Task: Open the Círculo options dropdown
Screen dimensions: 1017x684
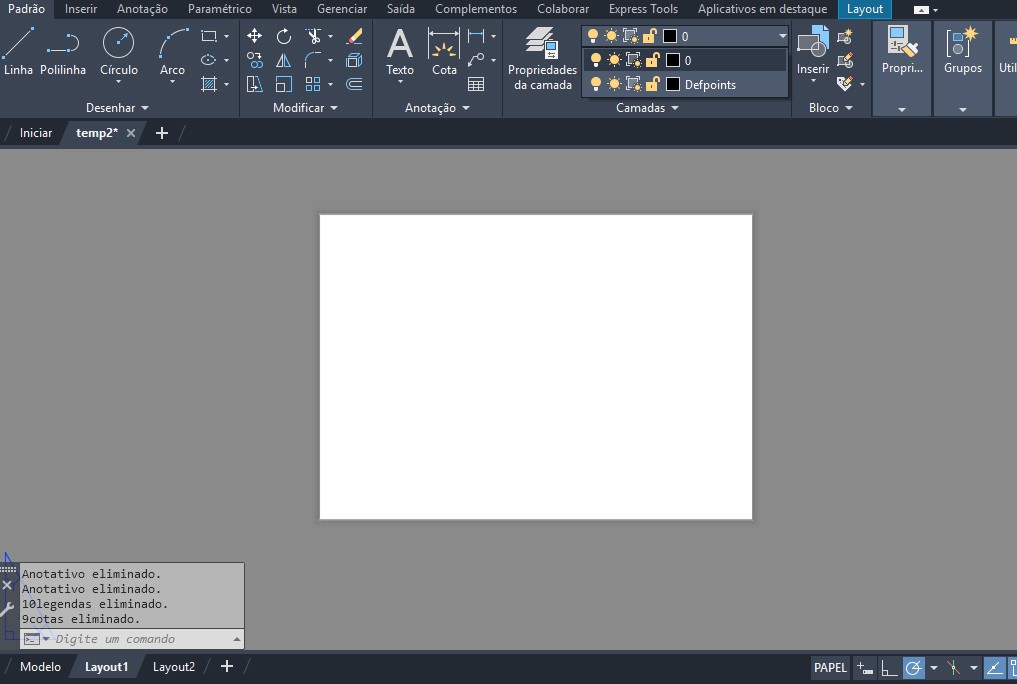Action: tap(119, 83)
